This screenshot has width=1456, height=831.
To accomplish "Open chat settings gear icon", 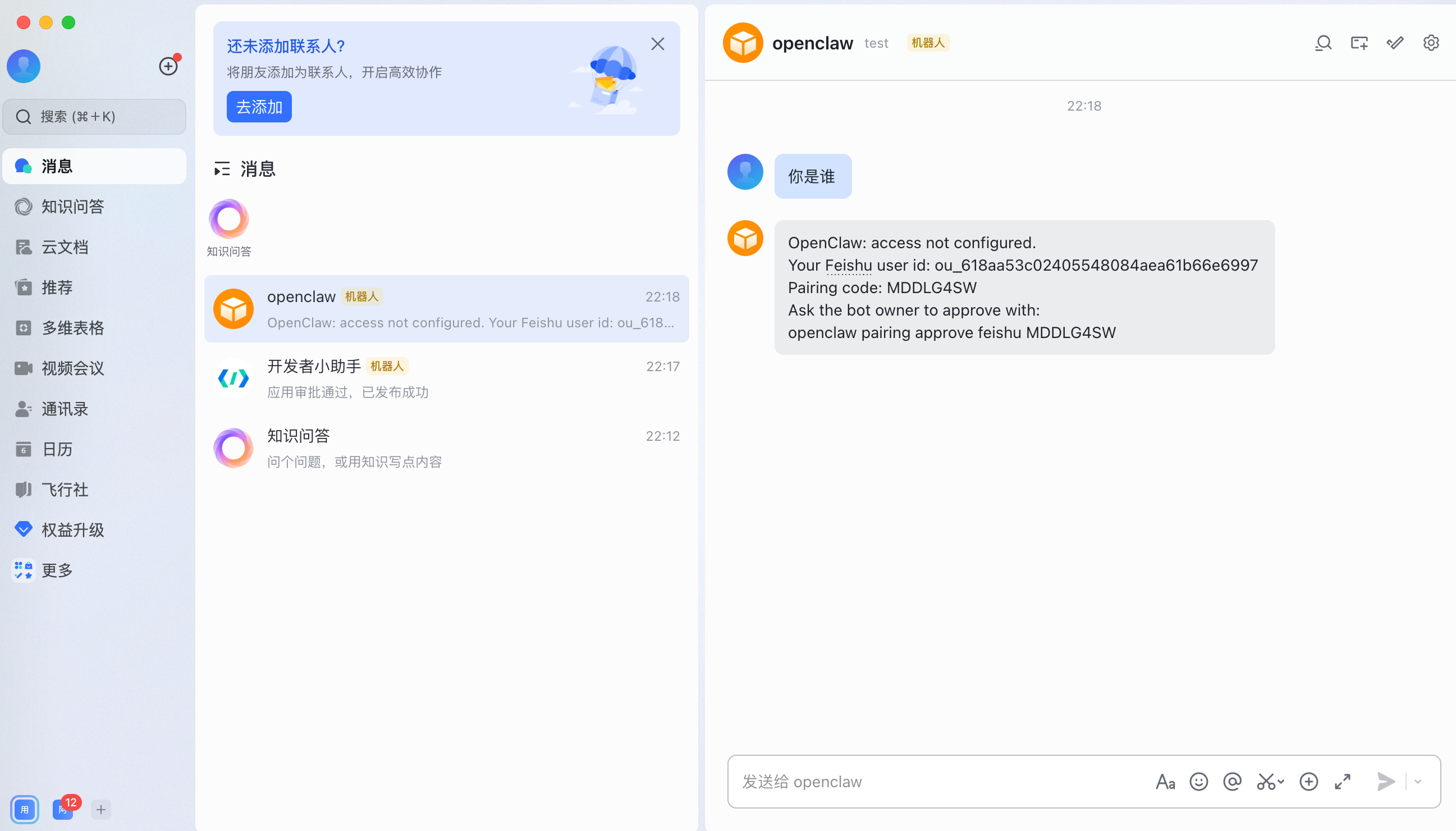I will click(1430, 43).
